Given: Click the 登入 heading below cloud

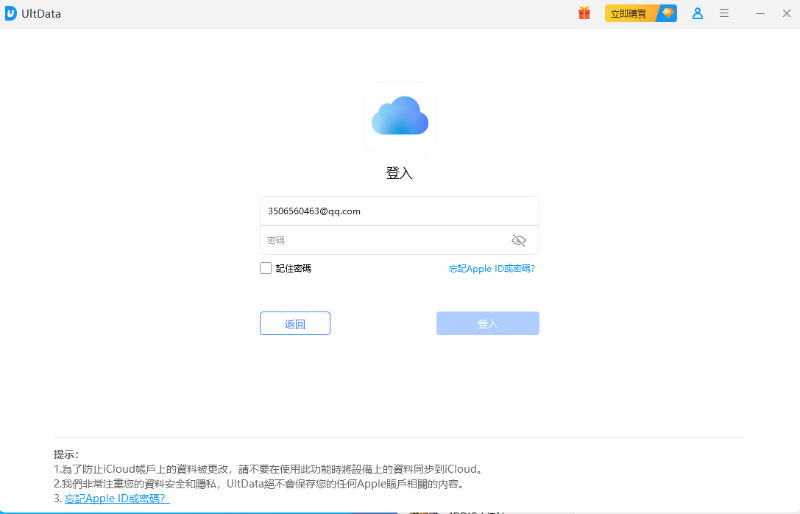Looking at the screenshot, I should tap(399, 173).
